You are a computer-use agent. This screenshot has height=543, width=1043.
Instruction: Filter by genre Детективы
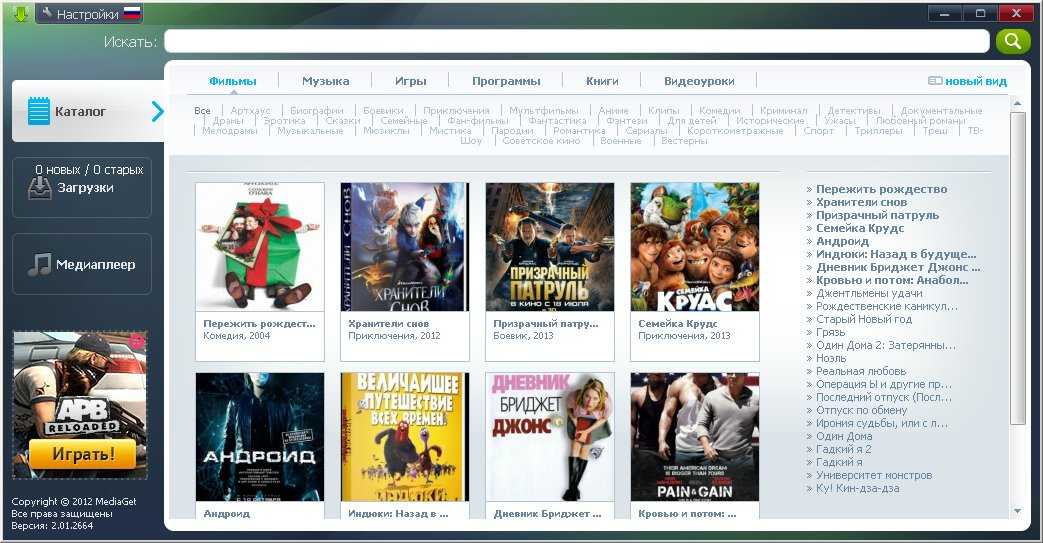point(853,110)
